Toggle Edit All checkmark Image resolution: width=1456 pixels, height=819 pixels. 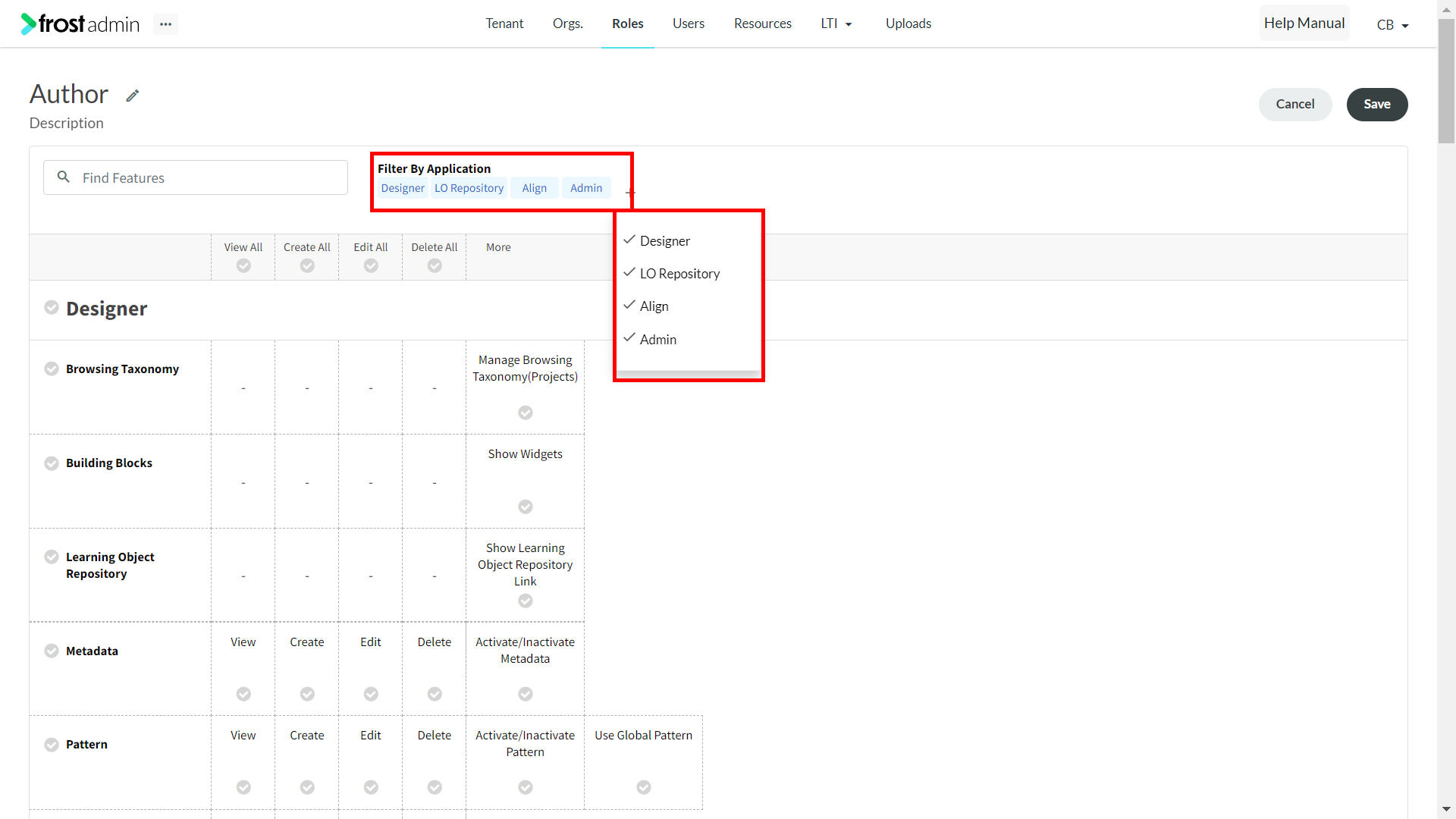pyautogui.click(x=371, y=265)
